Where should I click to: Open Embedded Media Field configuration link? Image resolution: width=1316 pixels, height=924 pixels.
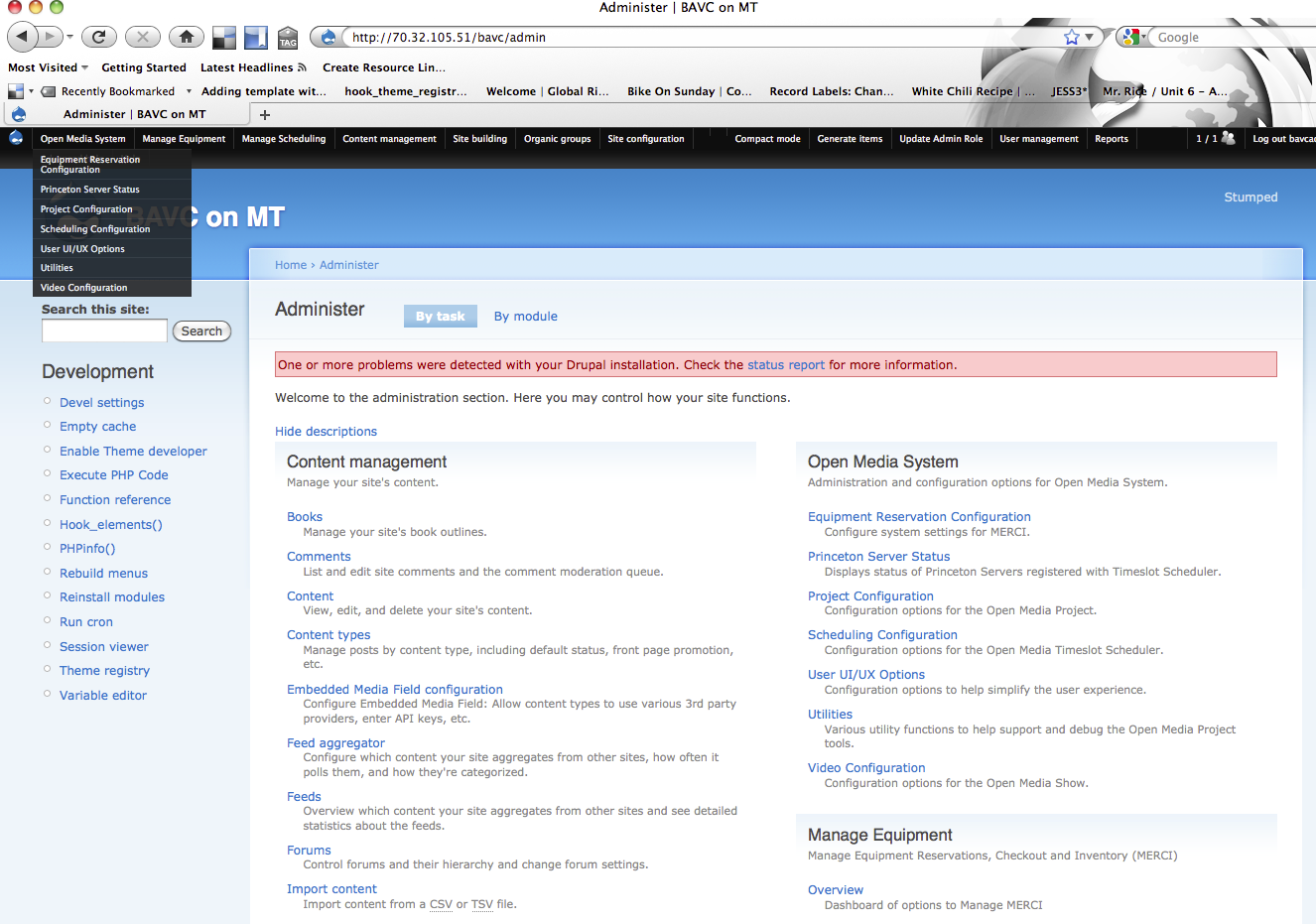(x=395, y=689)
